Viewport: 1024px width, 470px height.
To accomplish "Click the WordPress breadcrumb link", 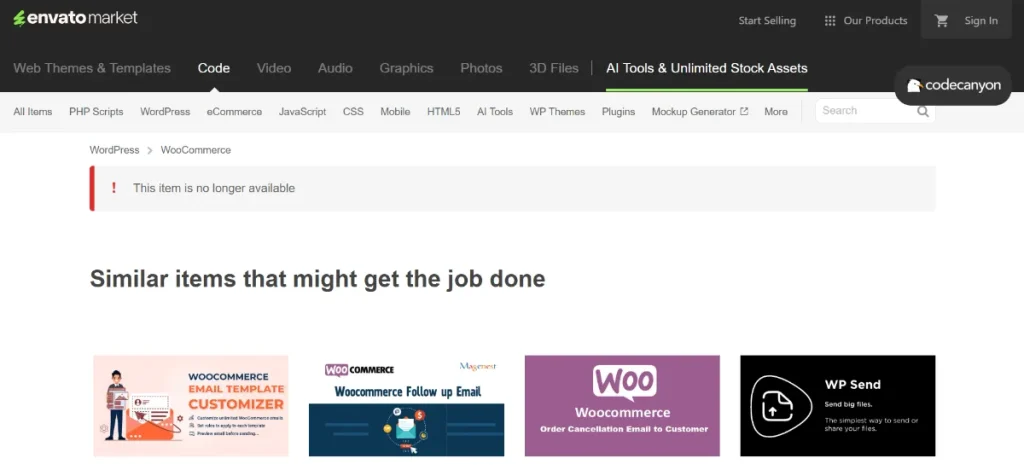I will 114,150.
